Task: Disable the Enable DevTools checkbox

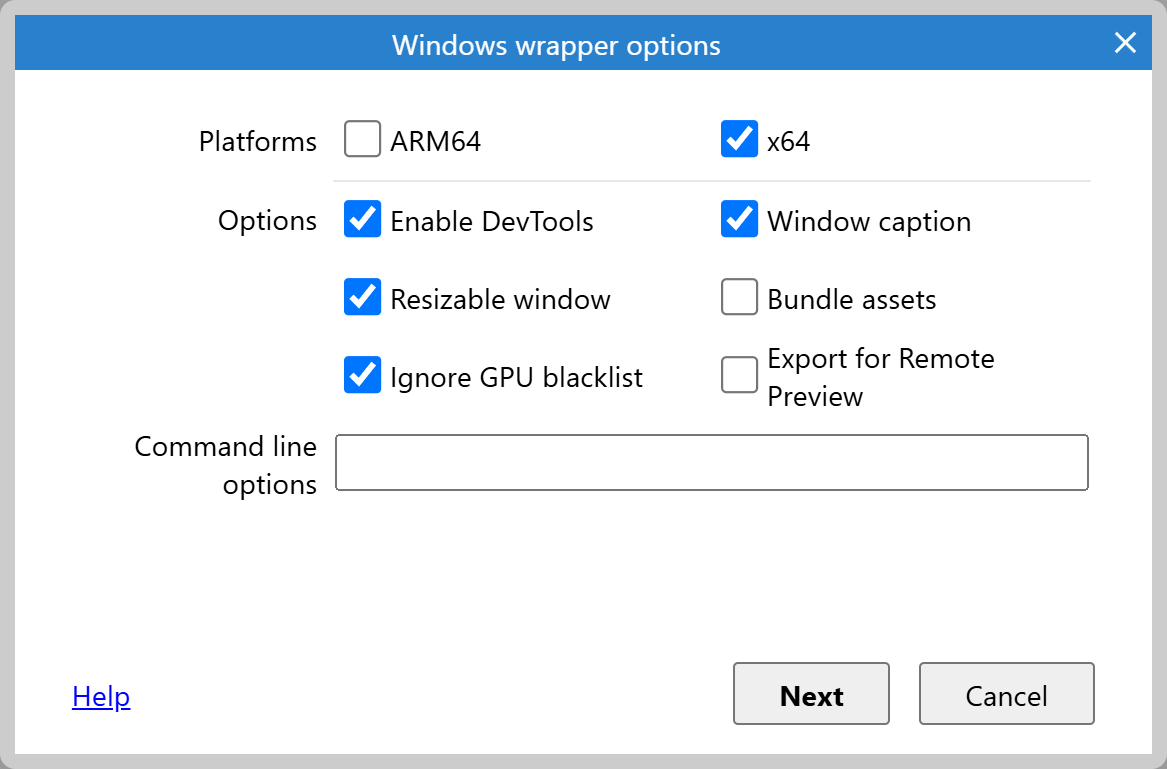Action: pos(362,220)
